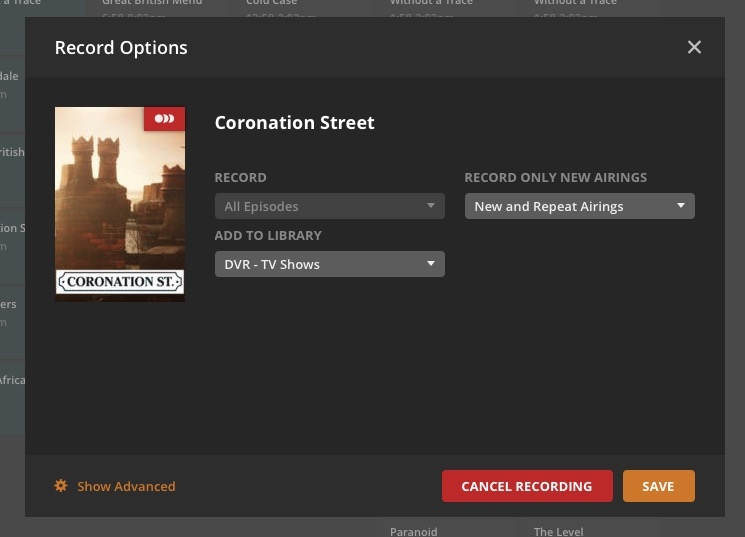Viewport: 745px width, 537px height.
Task: Click the gear icon beside Show Advanced
Action: (x=61, y=486)
